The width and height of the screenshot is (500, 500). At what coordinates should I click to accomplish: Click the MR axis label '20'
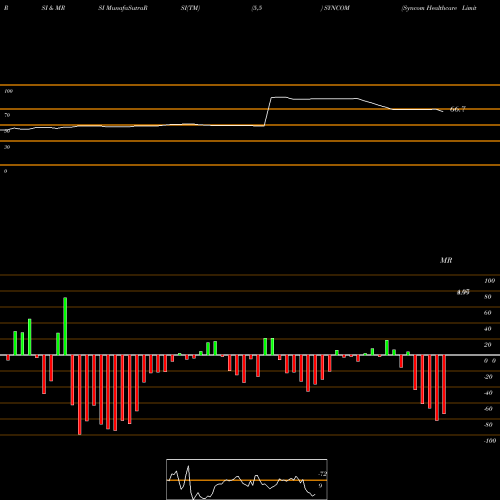pyautogui.click(x=488, y=345)
